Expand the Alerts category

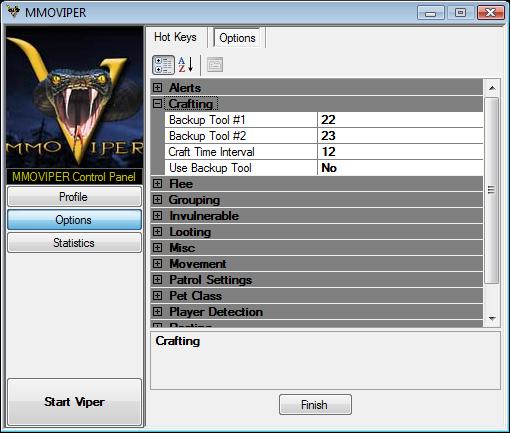click(157, 88)
